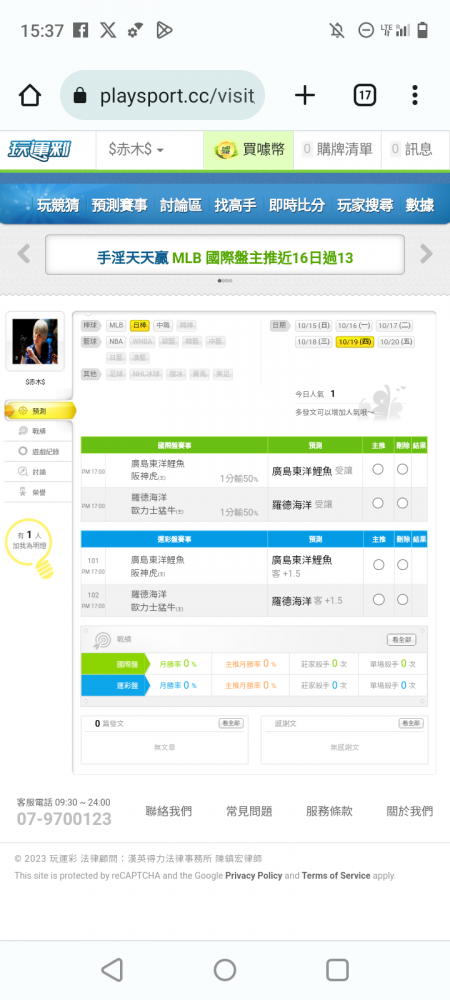Open 關於我們 footer link
Screen dimensions: 450x1000
(x=410, y=811)
